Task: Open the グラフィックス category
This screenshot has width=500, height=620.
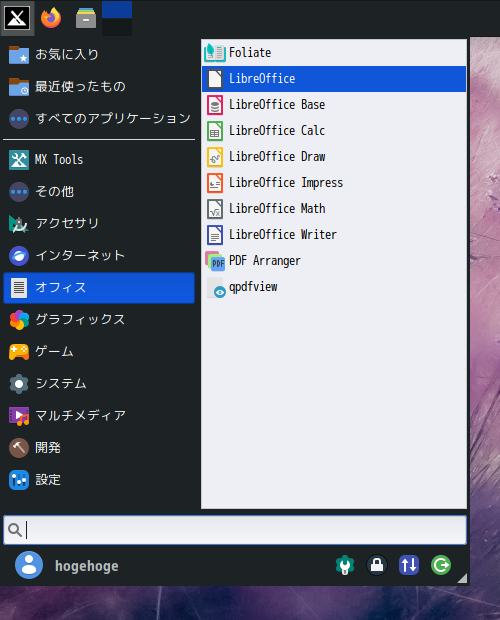Action: (99, 320)
